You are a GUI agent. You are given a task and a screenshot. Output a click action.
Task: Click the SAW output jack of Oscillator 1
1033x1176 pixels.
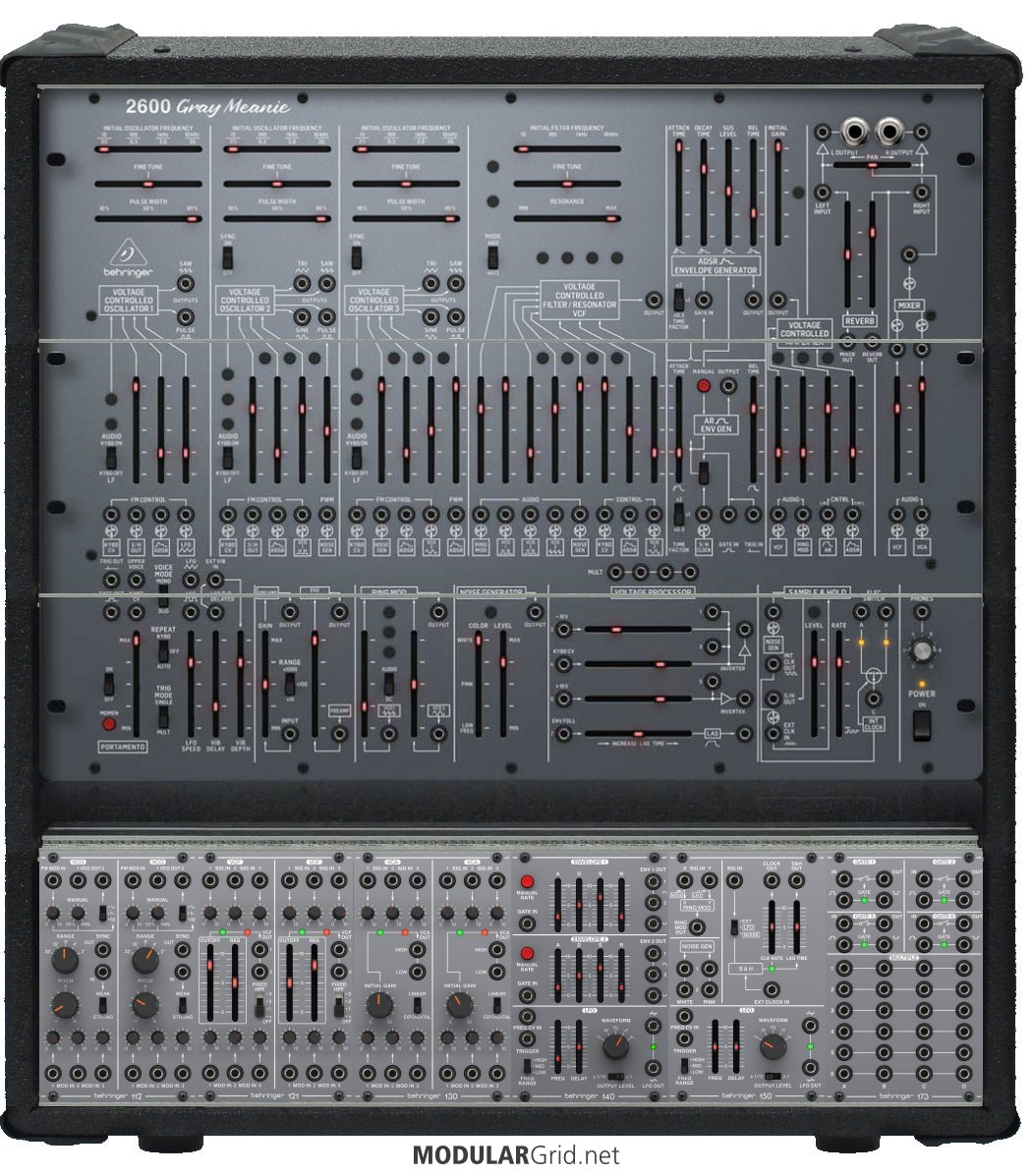click(x=185, y=284)
